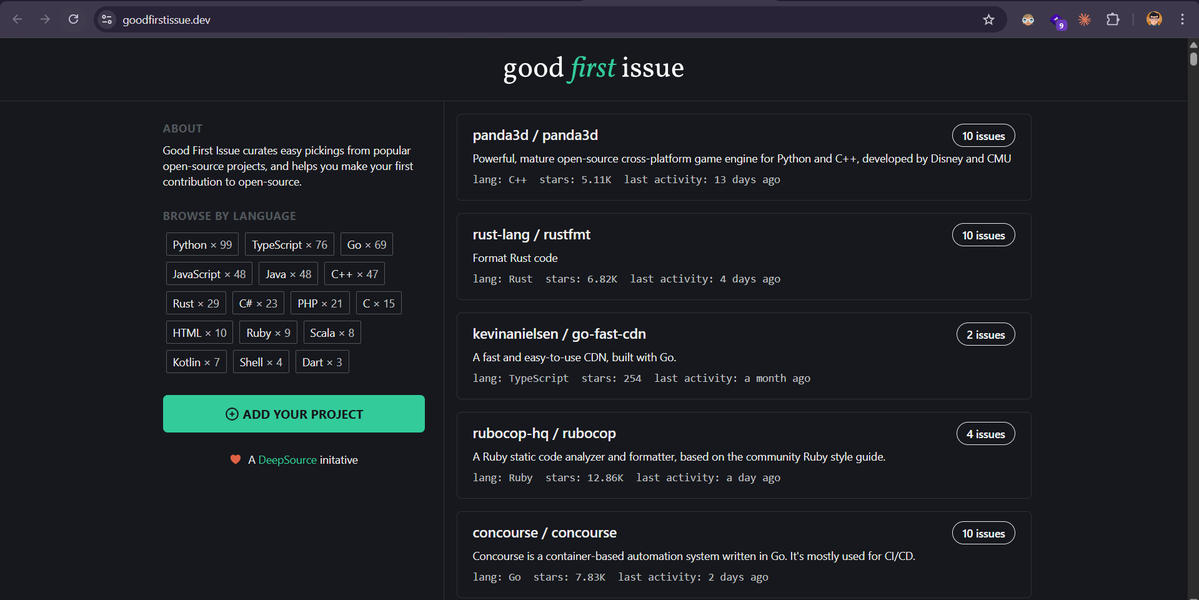The image size is (1199, 600).
Task: Filter by HTML × 10
Action: 200,332
